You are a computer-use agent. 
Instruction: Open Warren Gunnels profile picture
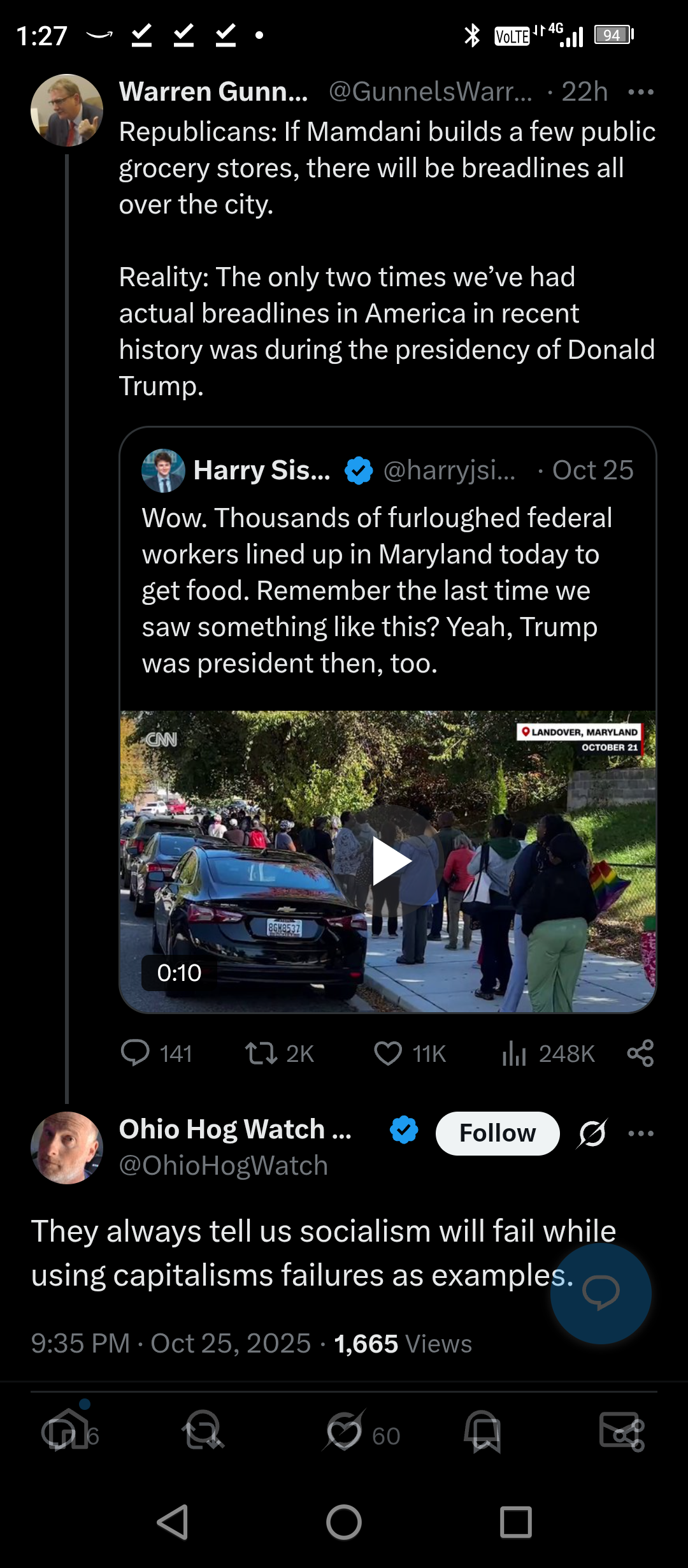67,110
